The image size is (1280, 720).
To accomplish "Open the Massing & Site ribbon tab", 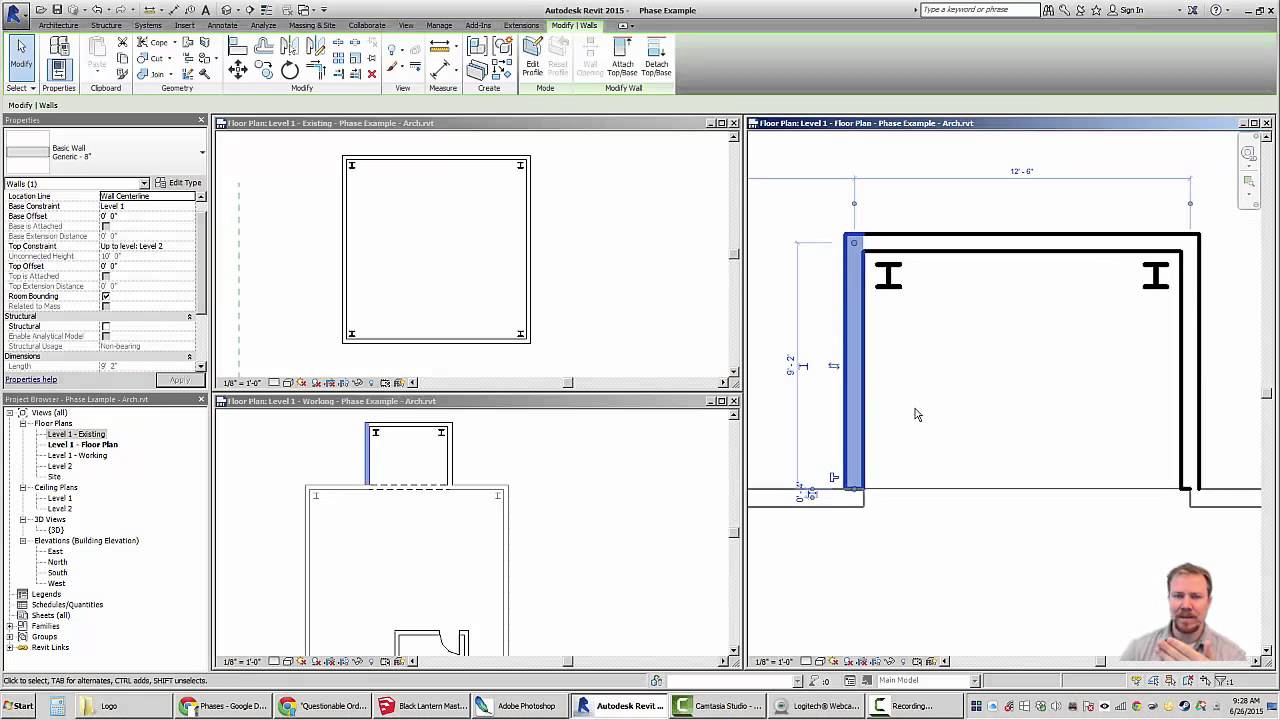I will (312, 25).
